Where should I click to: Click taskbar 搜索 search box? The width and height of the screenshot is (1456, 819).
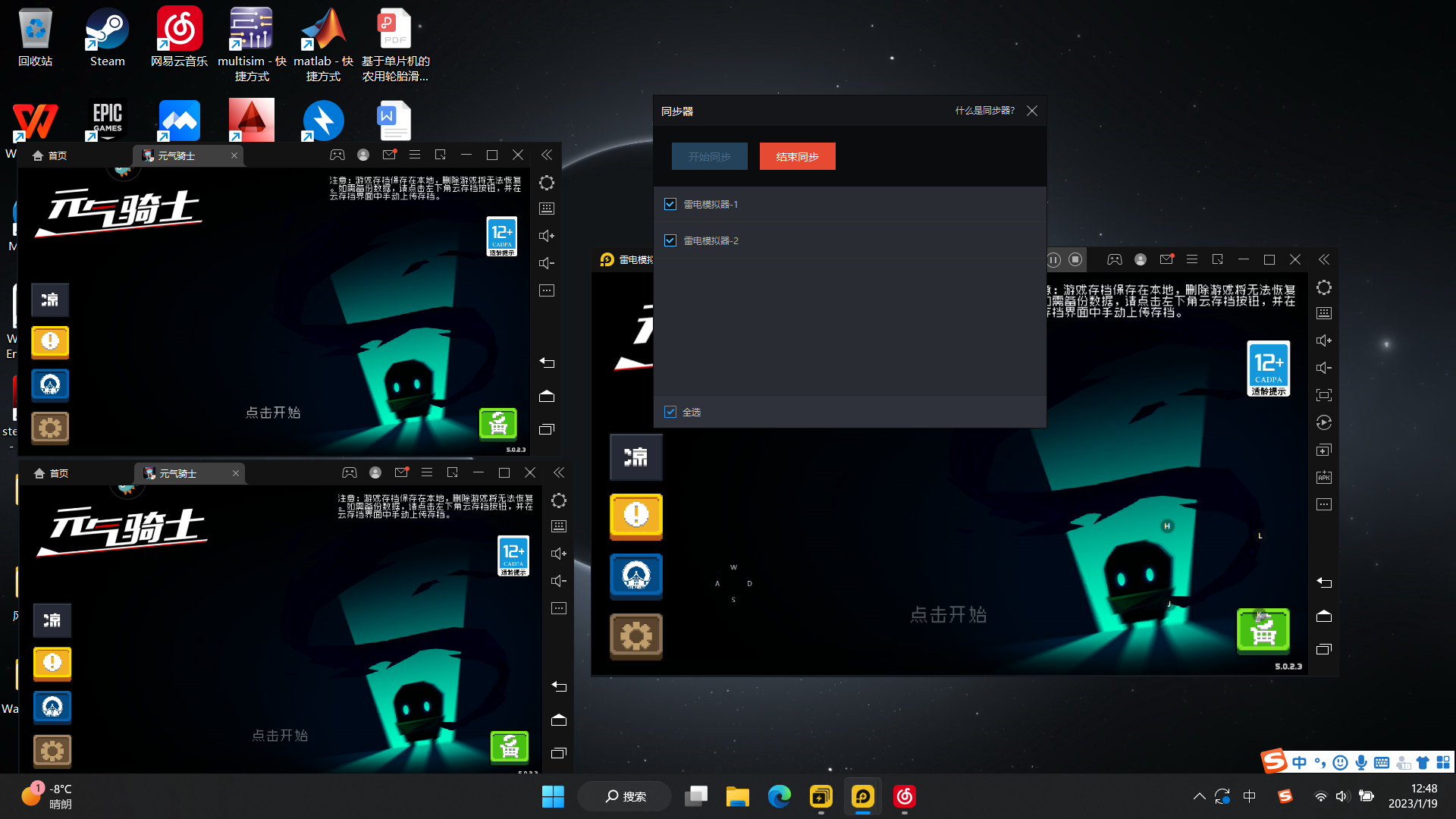click(x=625, y=796)
